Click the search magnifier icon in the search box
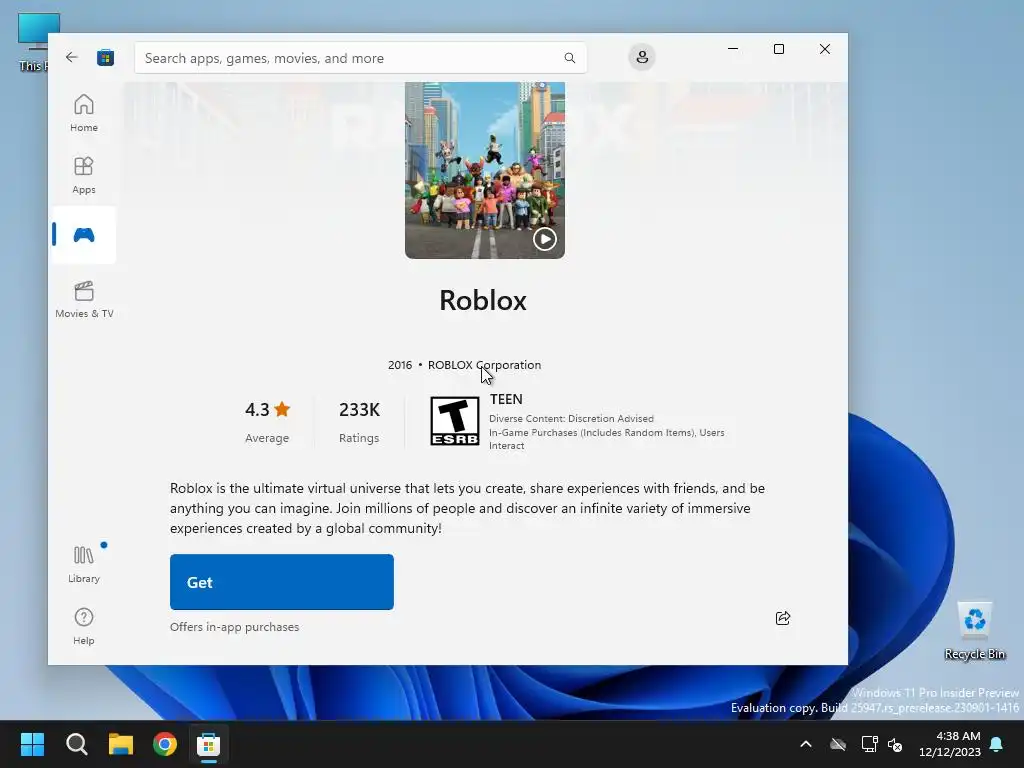 569,58
